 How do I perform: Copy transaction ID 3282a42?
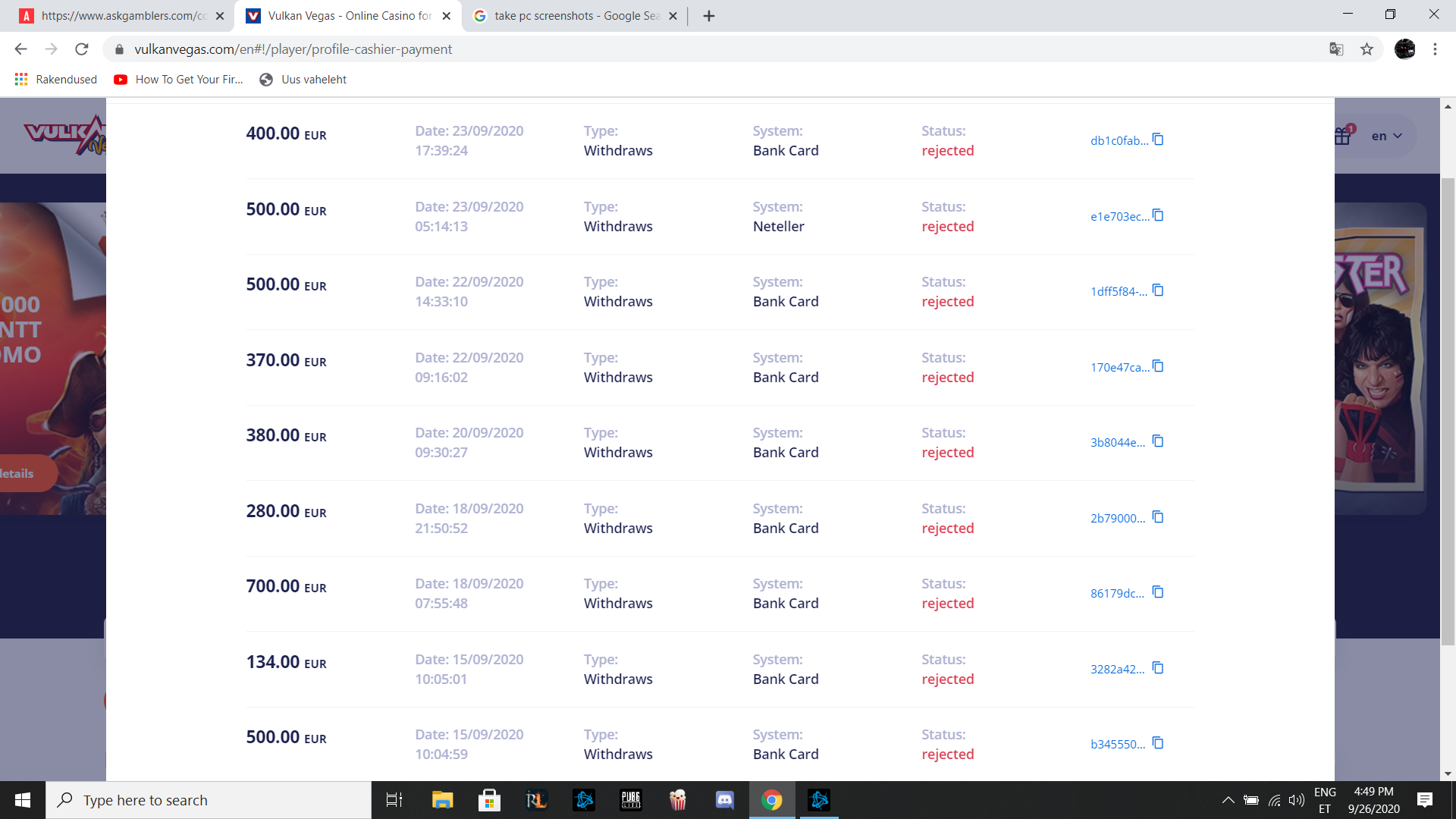click(1158, 668)
